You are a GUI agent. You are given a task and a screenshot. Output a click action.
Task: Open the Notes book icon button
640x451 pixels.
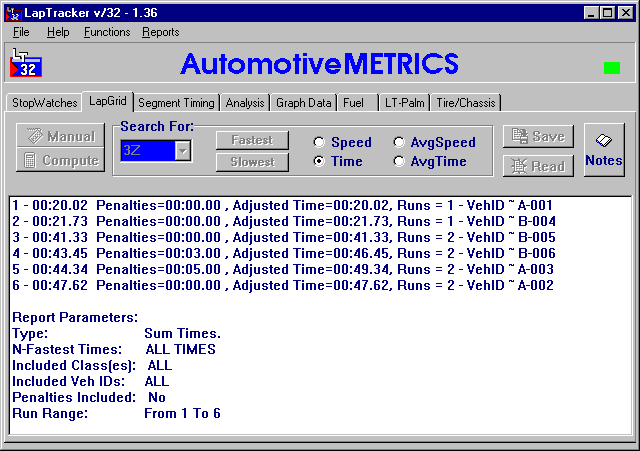(604, 150)
